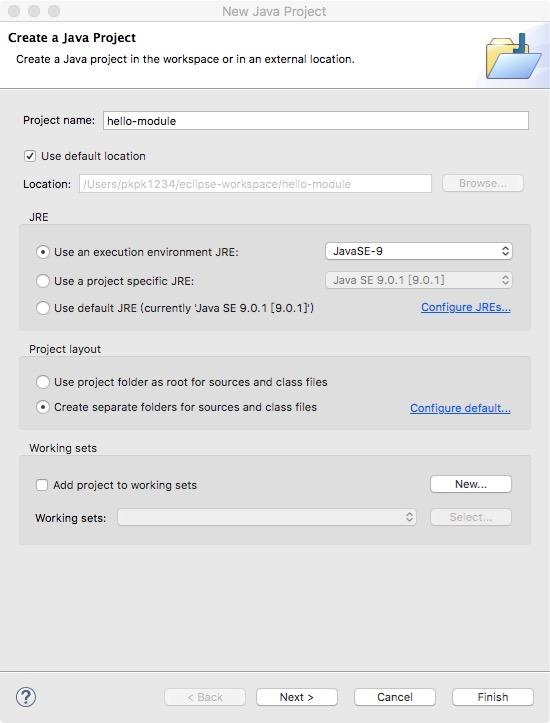550x723 pixels.
Task: Click the help question mark icon
Action: (x=26, y=697)
